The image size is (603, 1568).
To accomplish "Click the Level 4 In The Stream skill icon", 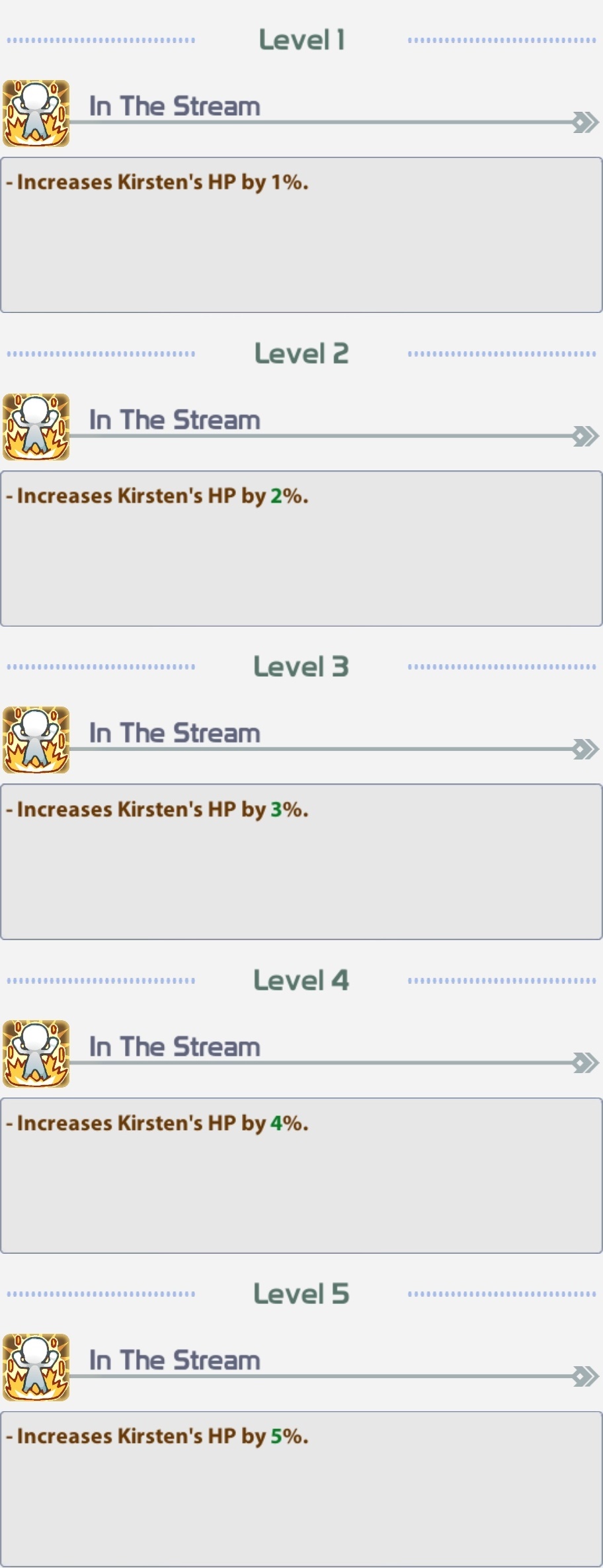I will 36,1054.
